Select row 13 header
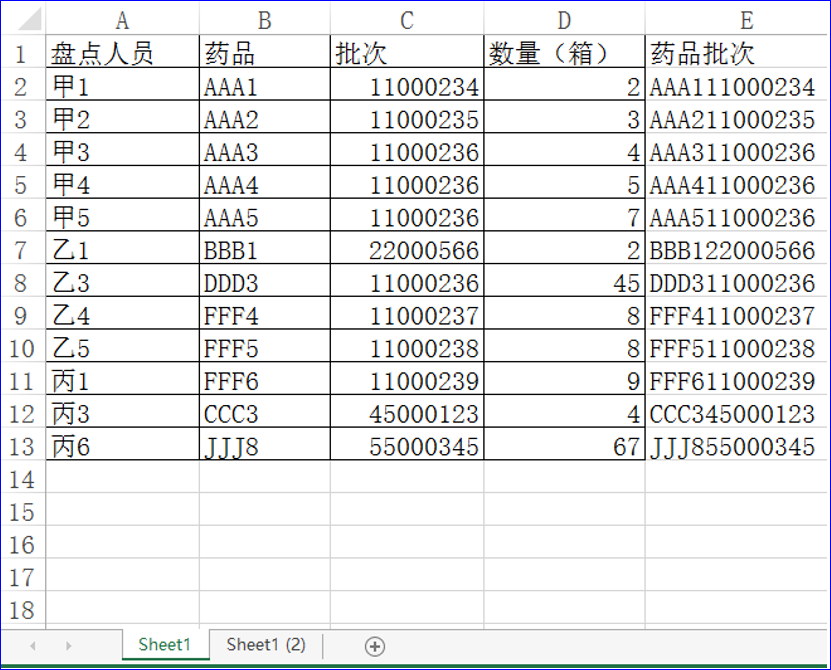This screenshot has height=670, width=831. pyautogui.click(x=21, y=446)
